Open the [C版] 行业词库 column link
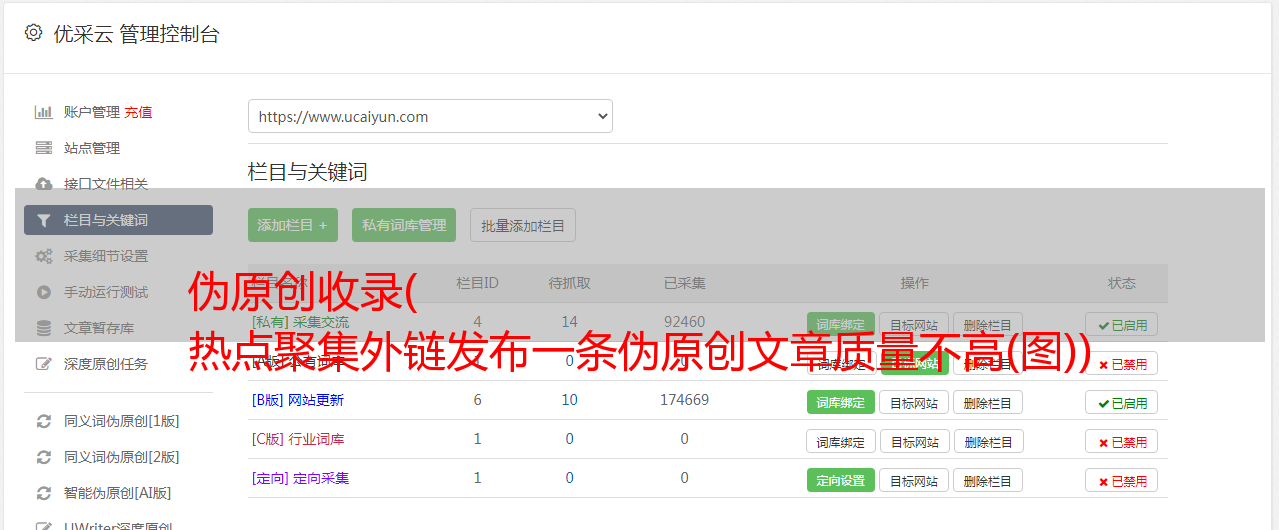 [297, 439]
